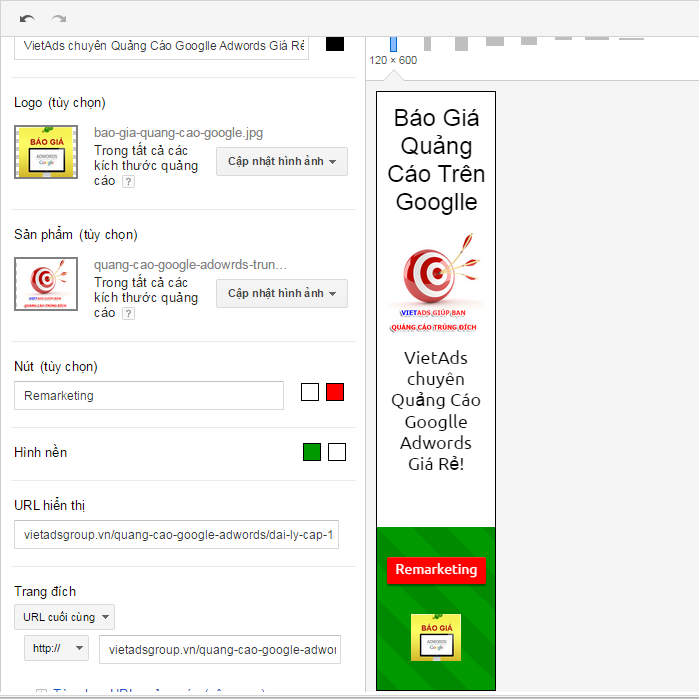The width and height of the screenshot is (699, 699).
Task: Select the 120 × 600 ad size icon
Action: point(393,44)
